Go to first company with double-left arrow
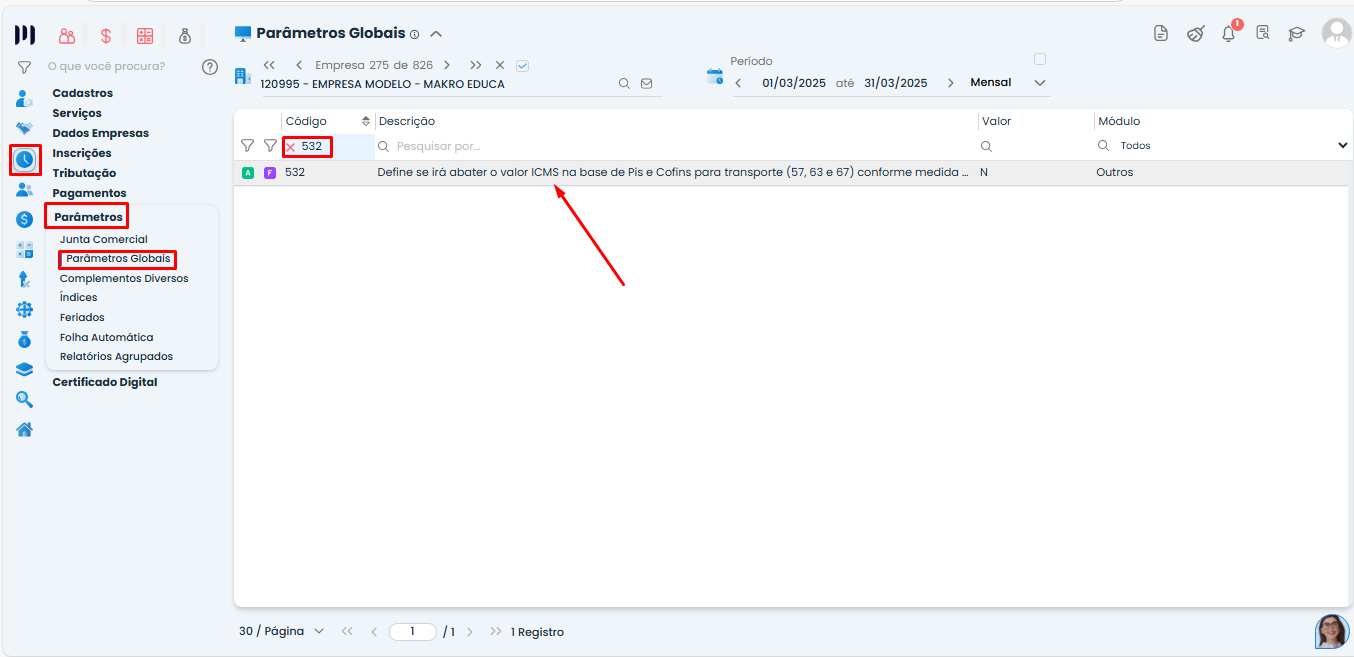Screen dimensions: 1354x657 (269, 65)
